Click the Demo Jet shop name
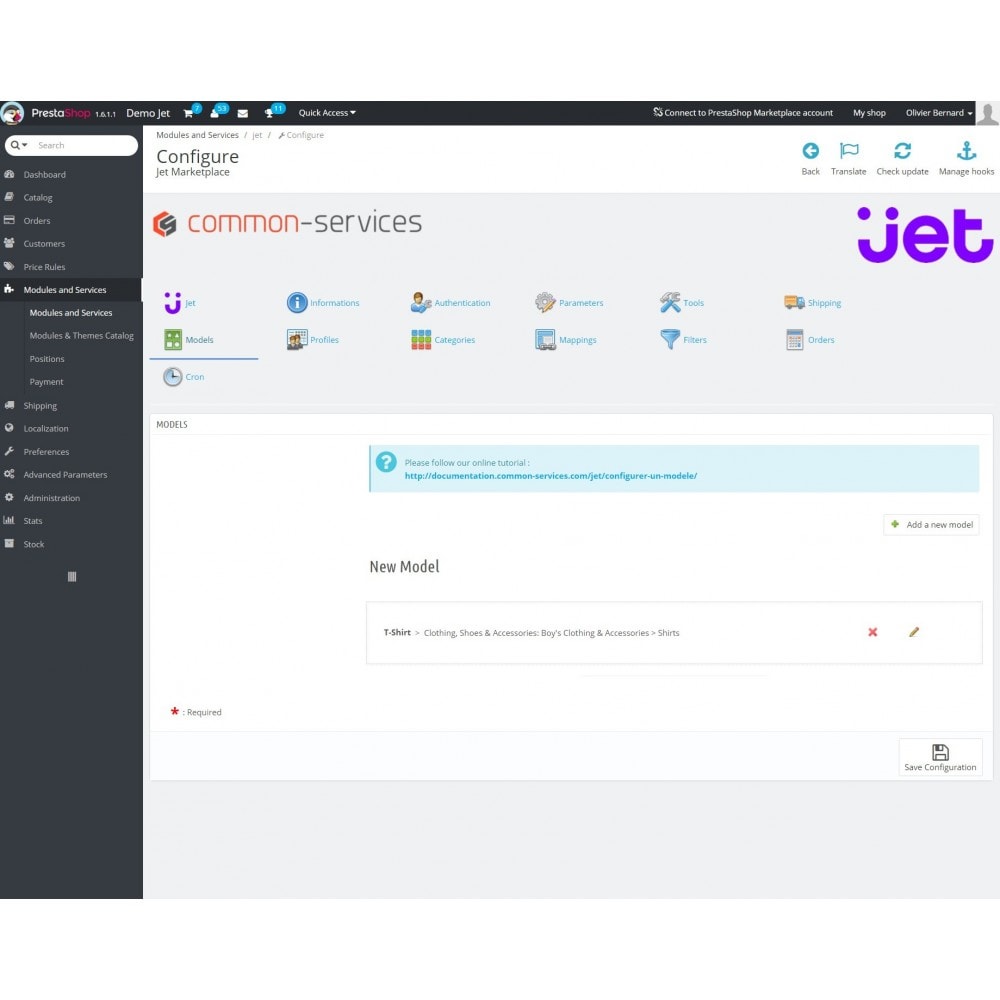Screen dimensions: 1000x1000 pyautogui.click(x=148, y=113)
